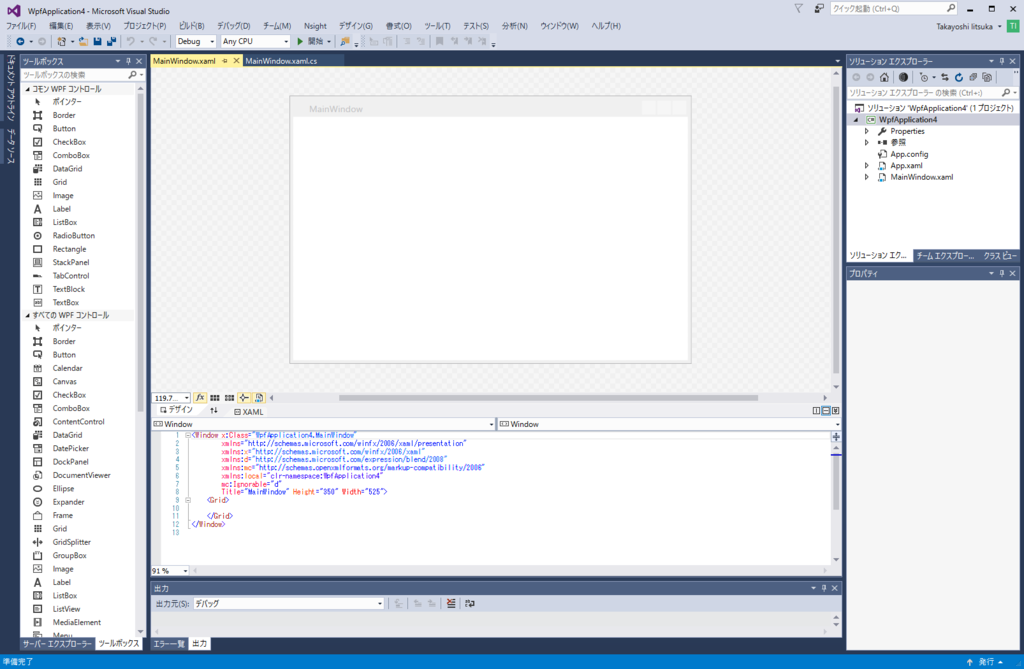Select the RadioButton control in Toolbox

pos(73,236)
